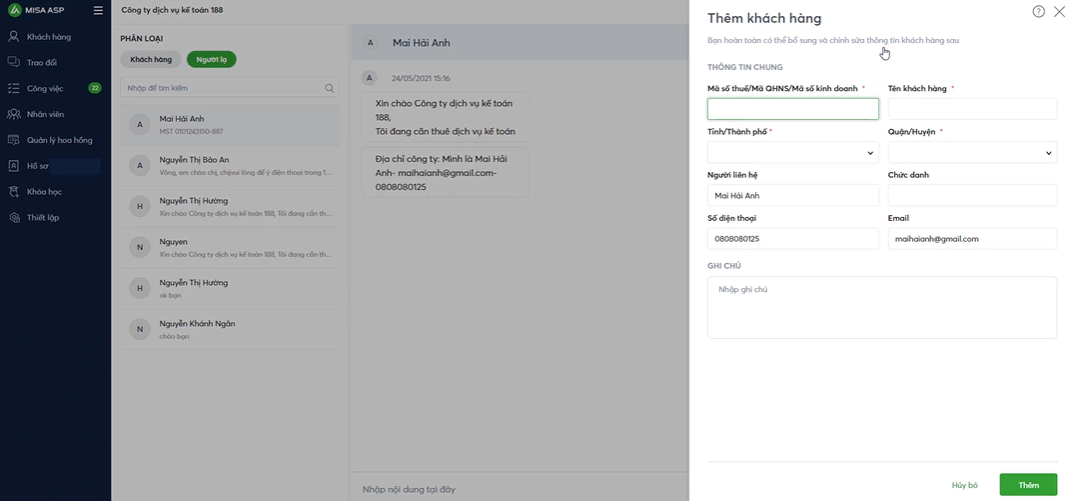Screen dimensions: 1074x501
Task: Click the Tên khách hàng input field
Action: pyautogui.click(x=971, y=109)
